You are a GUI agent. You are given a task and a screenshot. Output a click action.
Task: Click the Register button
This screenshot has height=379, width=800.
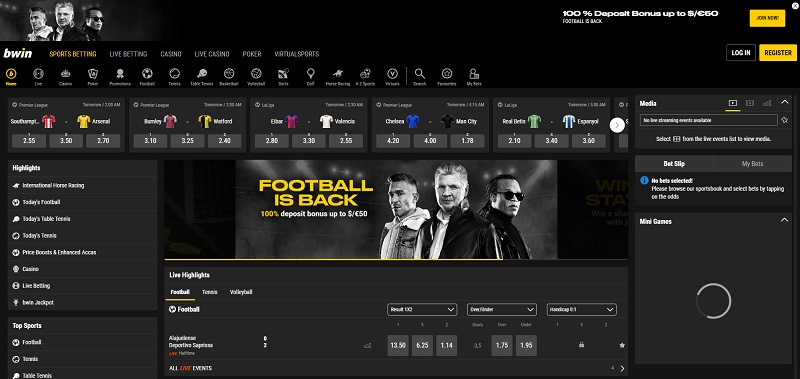778,53
